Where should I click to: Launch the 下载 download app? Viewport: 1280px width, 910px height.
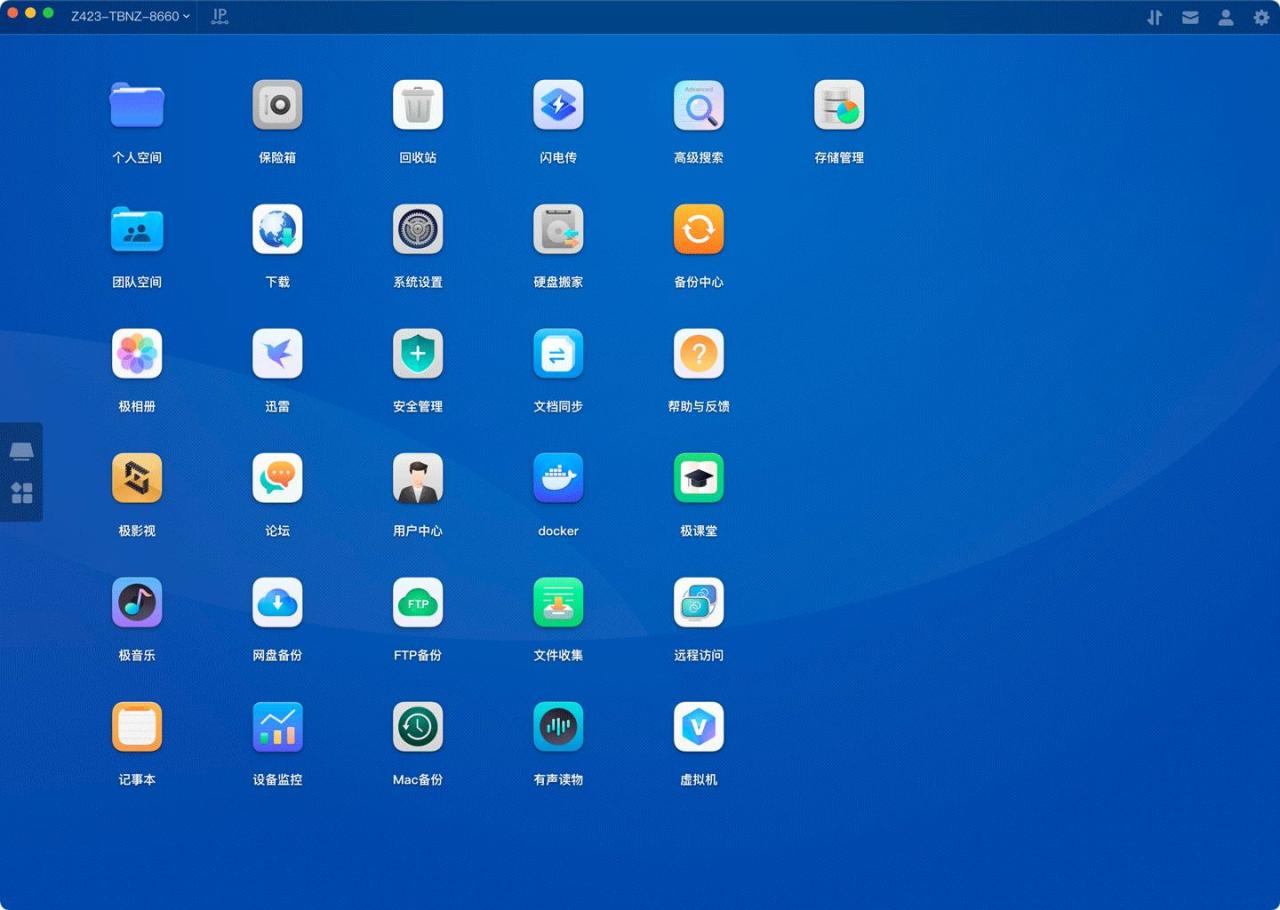point(277,229)
